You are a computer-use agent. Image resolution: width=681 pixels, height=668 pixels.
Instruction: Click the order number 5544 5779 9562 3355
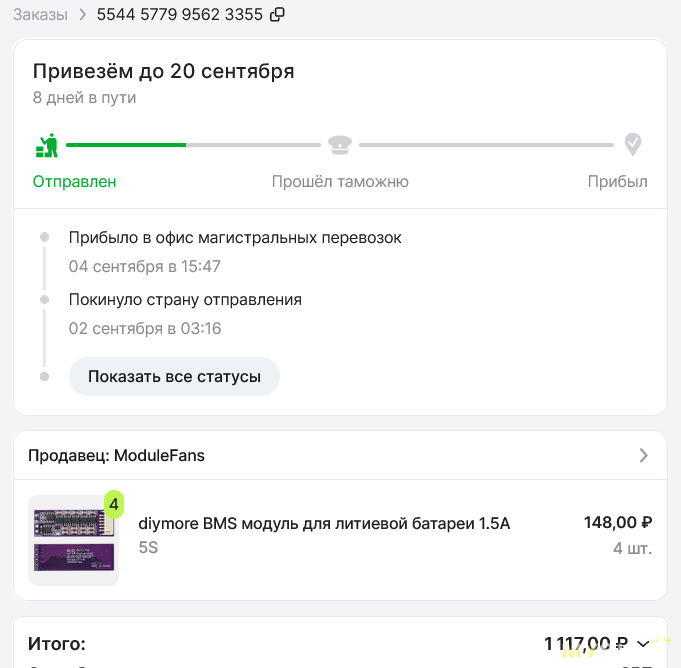(x=179, y=14)
